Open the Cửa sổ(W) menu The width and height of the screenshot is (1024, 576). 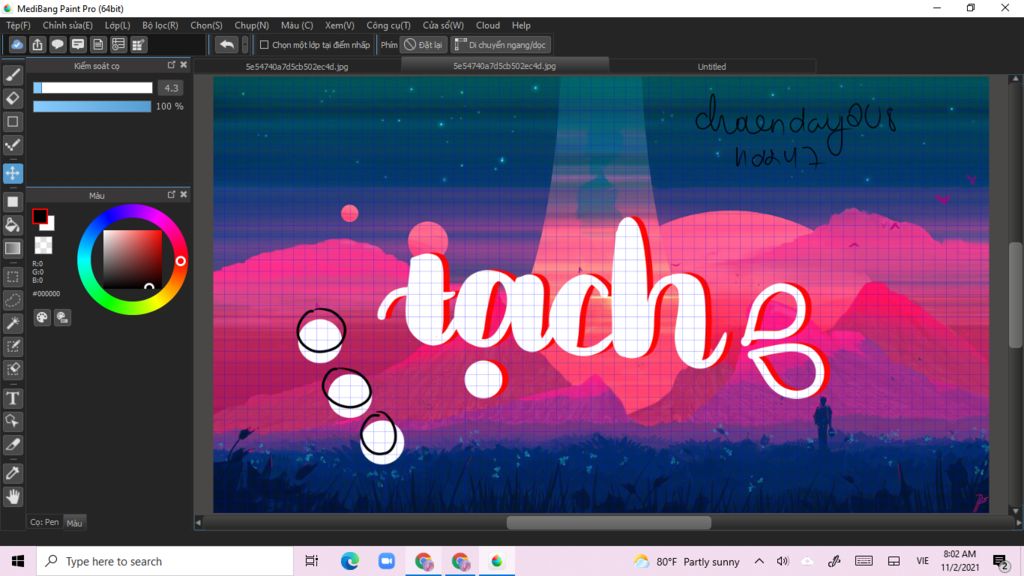point(443,25)
